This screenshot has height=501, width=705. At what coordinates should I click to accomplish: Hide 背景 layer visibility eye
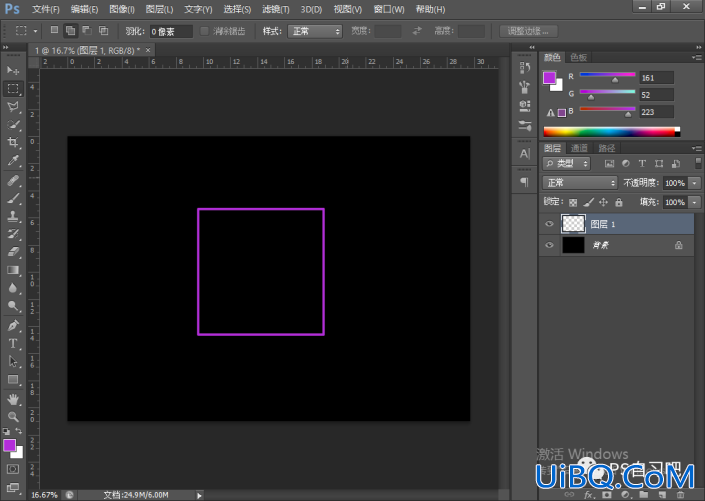549,245
